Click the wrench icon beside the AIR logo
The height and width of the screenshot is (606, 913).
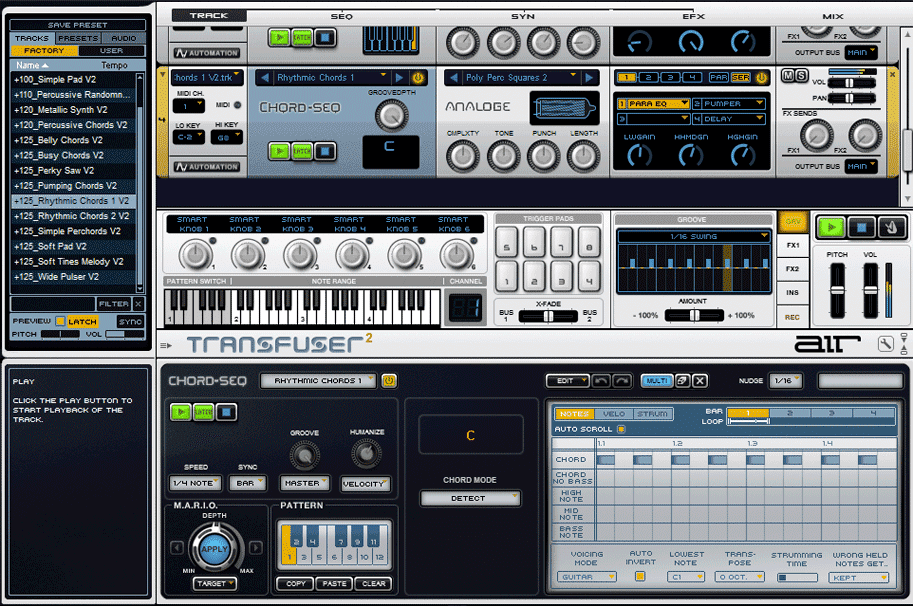point(885,342)
